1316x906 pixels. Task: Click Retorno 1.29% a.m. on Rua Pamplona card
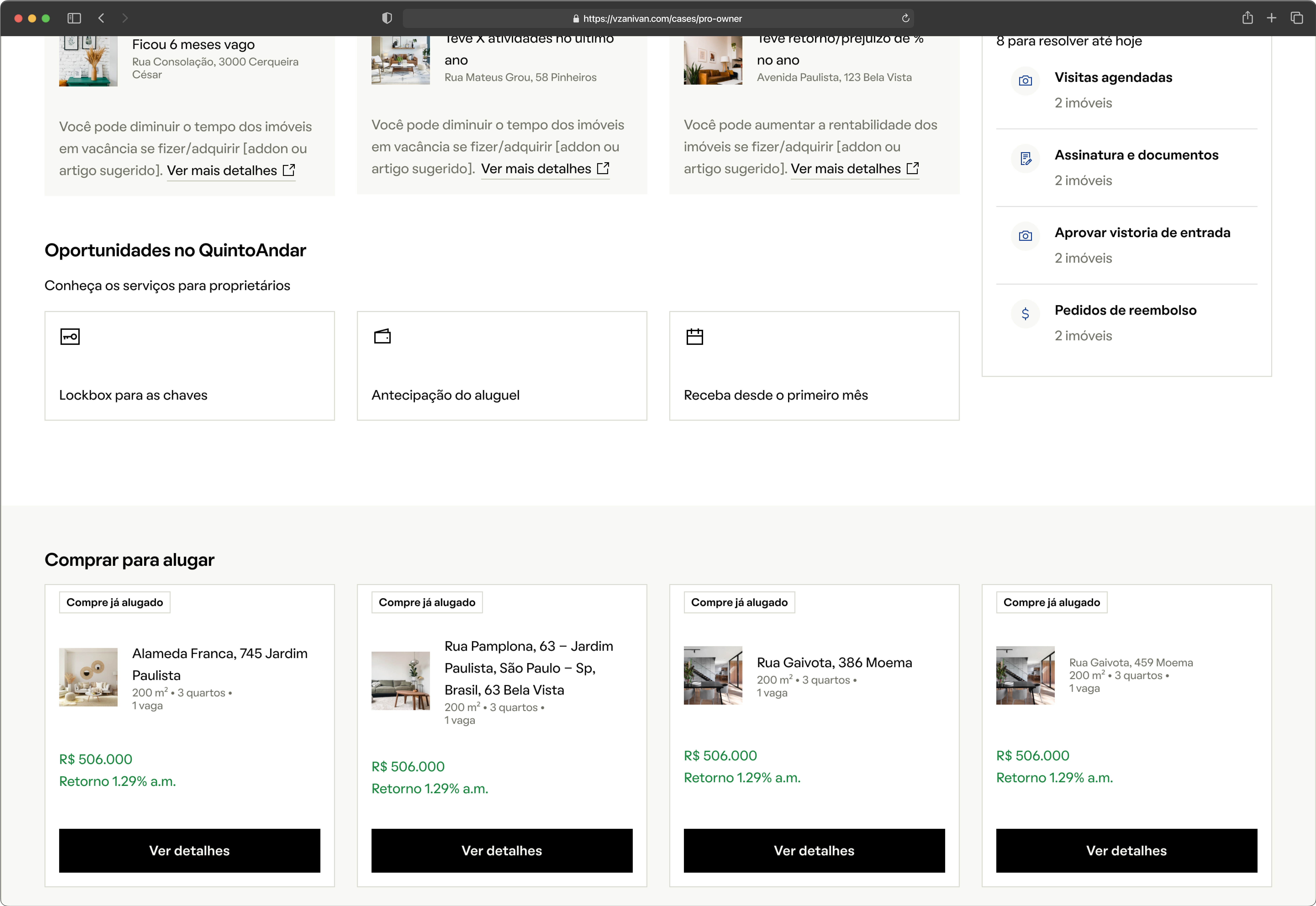click(x=430, y=788)
